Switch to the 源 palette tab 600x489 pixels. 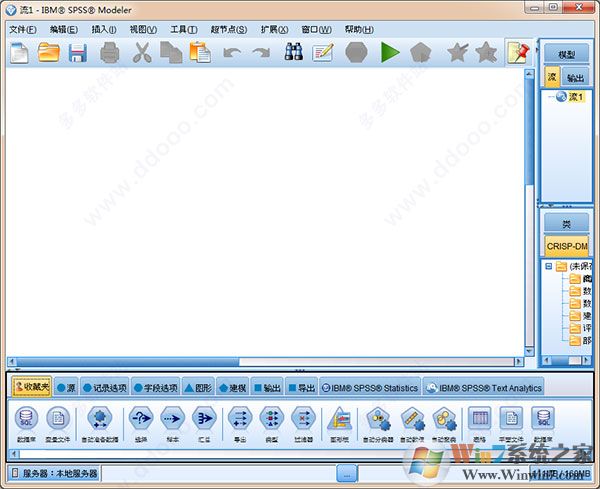pyautogui.click(x=66, y=388)
